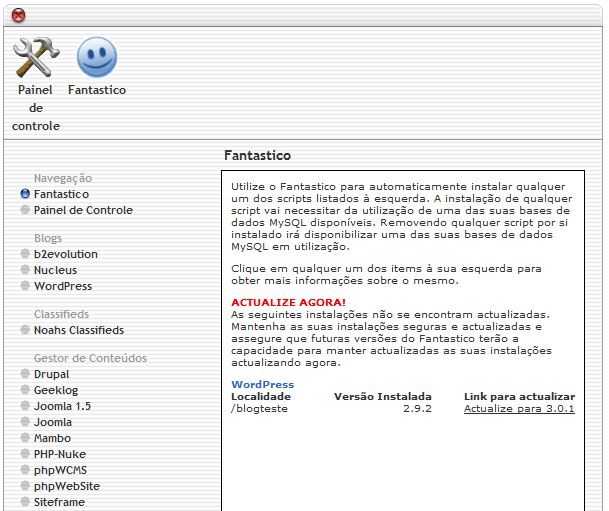Viewport: 609px width, 511px height.
Task: Open the PHP-Nuke script page
Action: [60, 454]
